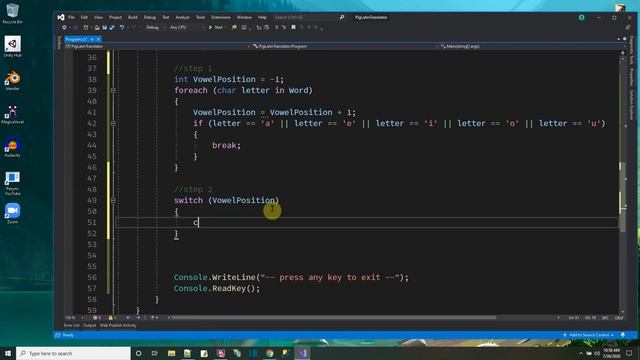The height and width of the screenshot is (360, 640).
Task: Open the File menu
Action: pos(71,17)
